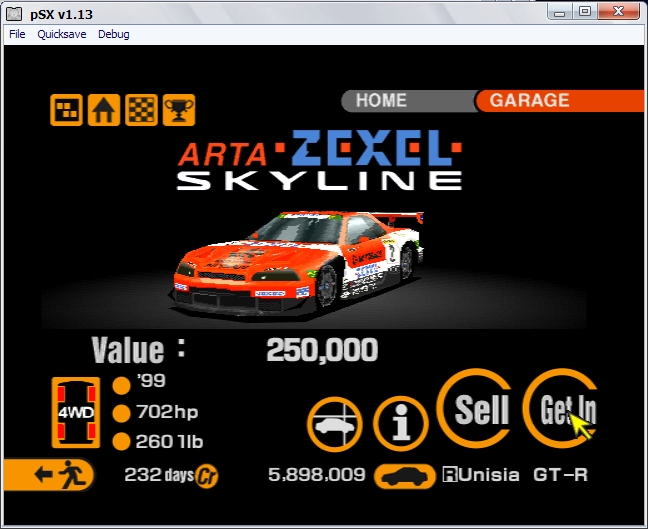Click the 4WD drivetrain icon
Image resolution: width=648 pixels, height=529 pixels.
pos(76,412)
